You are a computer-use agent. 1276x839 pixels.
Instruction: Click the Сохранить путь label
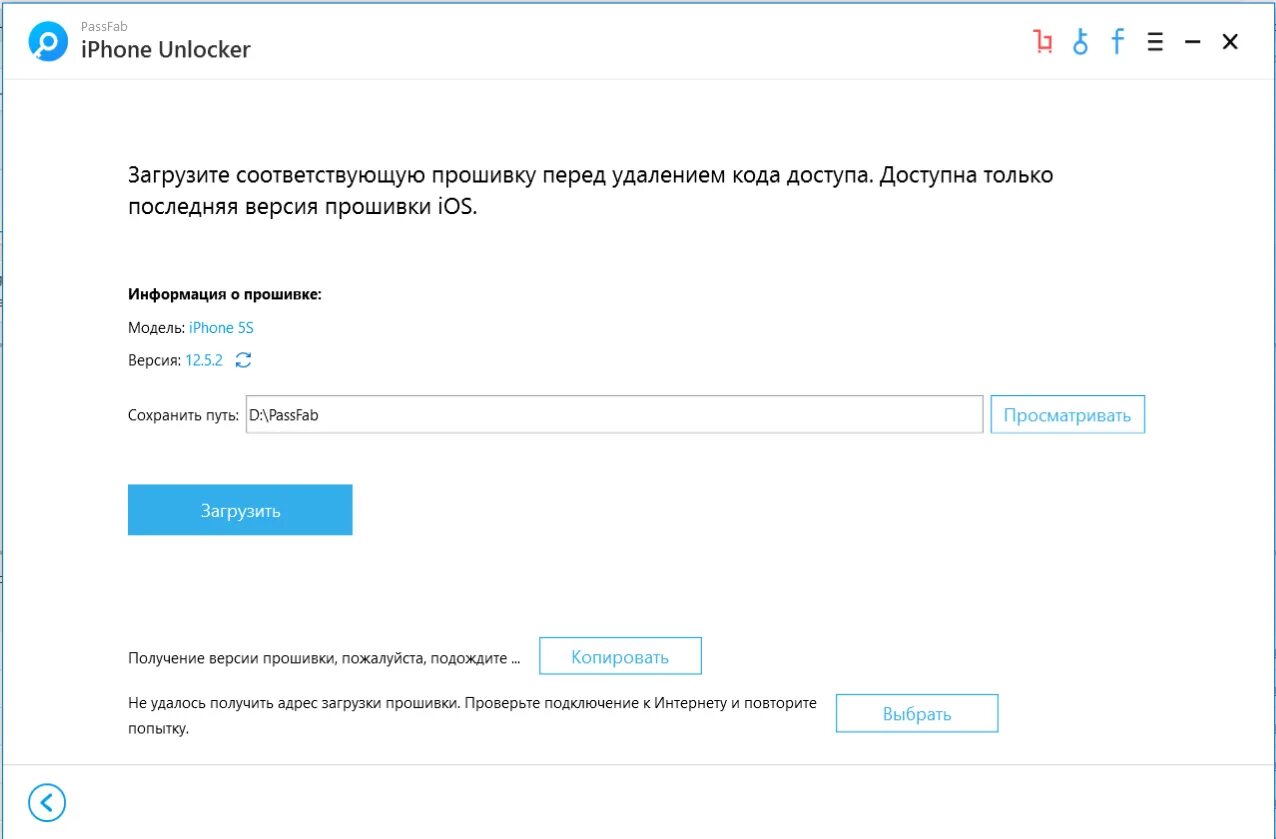click(x=184, y=415)
